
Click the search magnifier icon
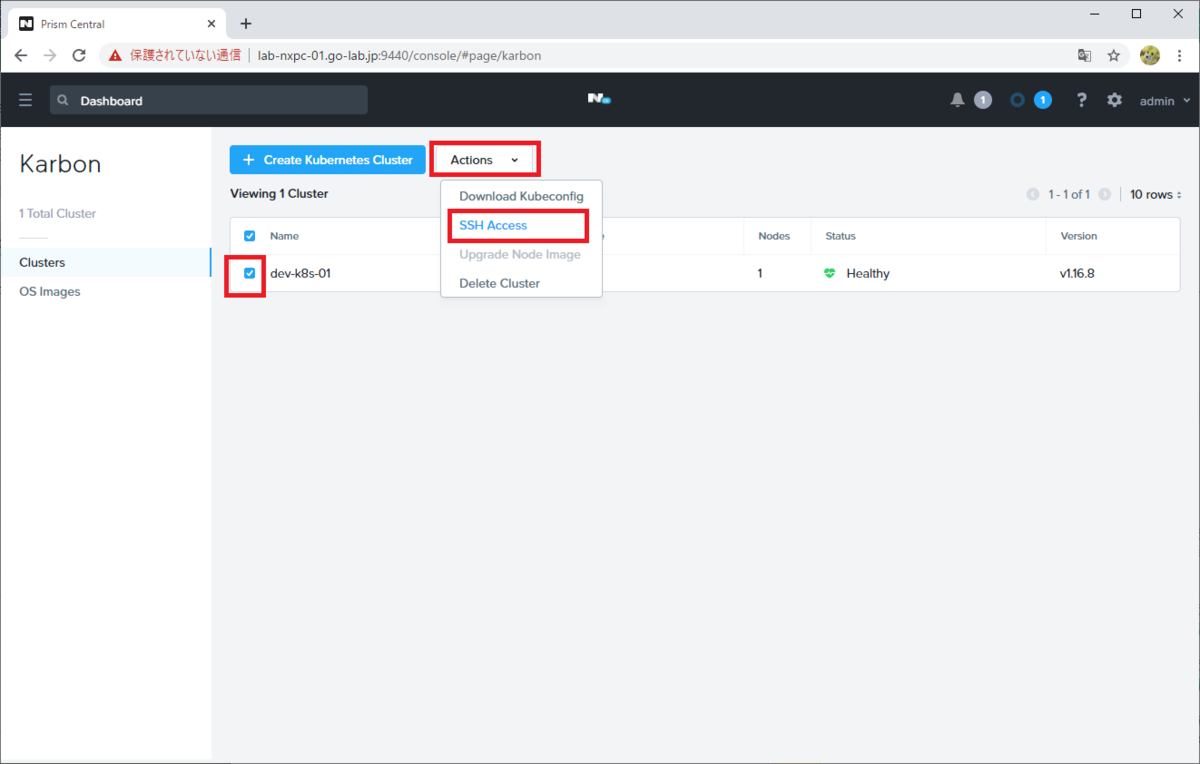(63, 100)
